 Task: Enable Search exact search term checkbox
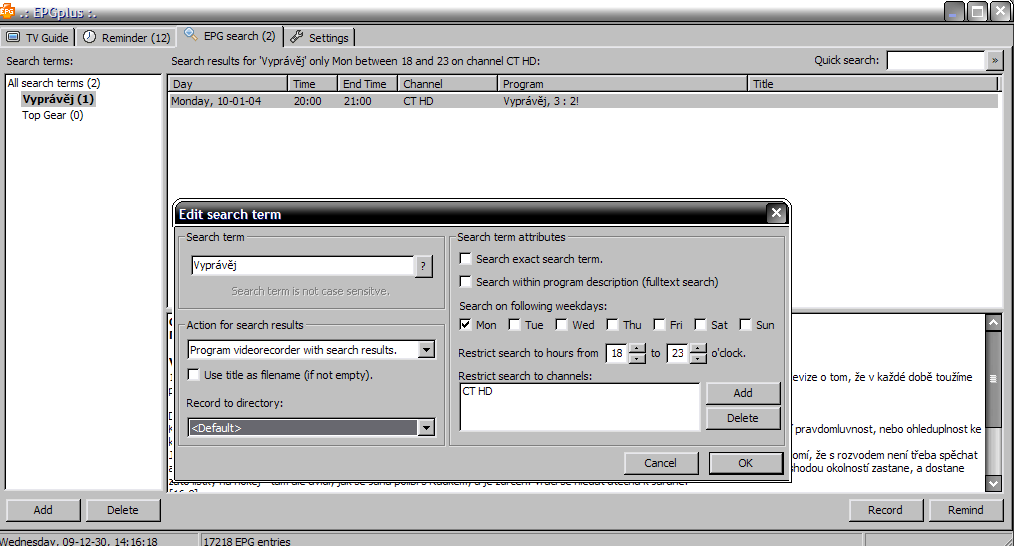click(x=465, y=259)
